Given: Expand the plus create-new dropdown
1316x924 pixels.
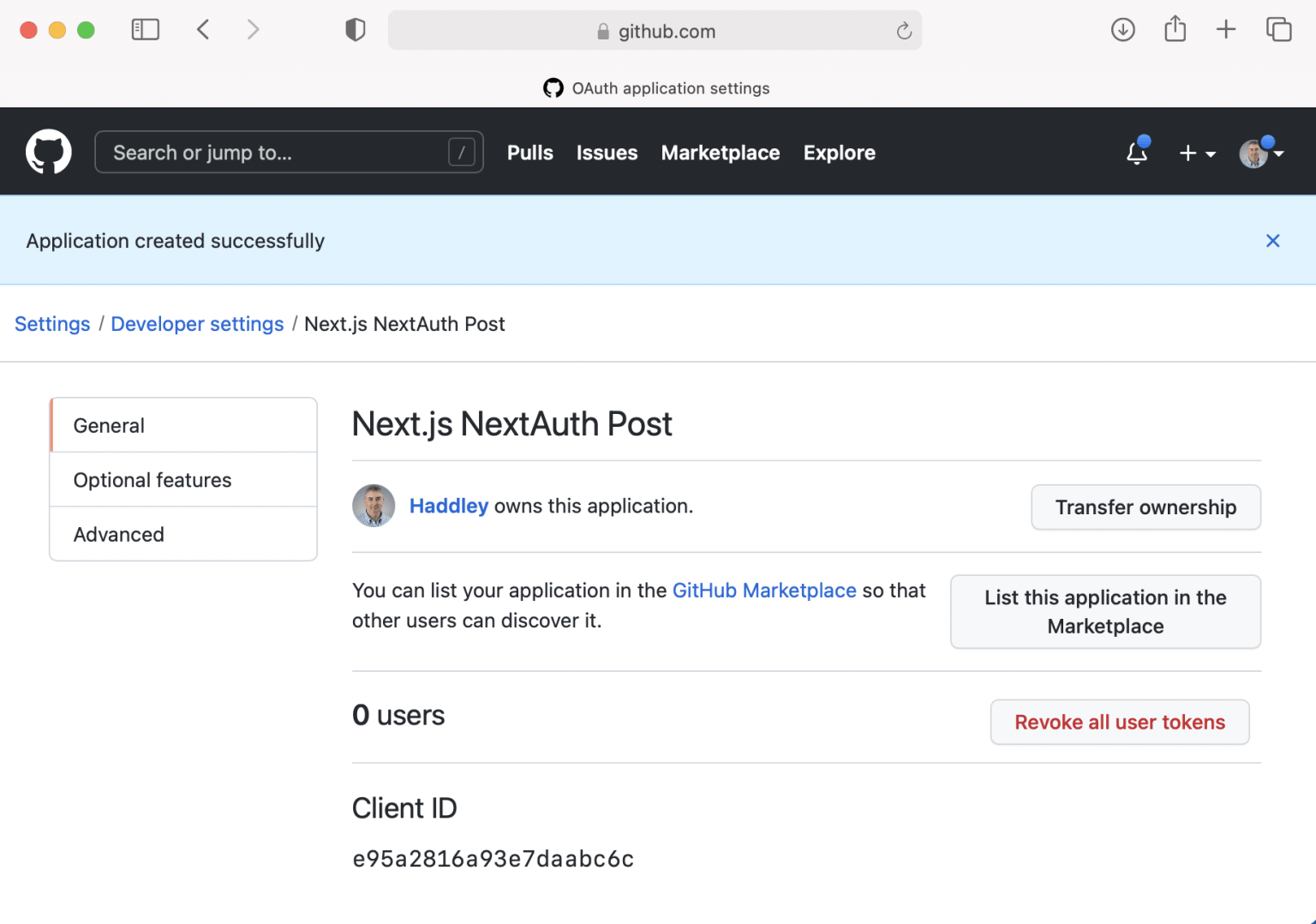Looking at the screenshot, I should pyautogui.click(x=1197, y=153).
